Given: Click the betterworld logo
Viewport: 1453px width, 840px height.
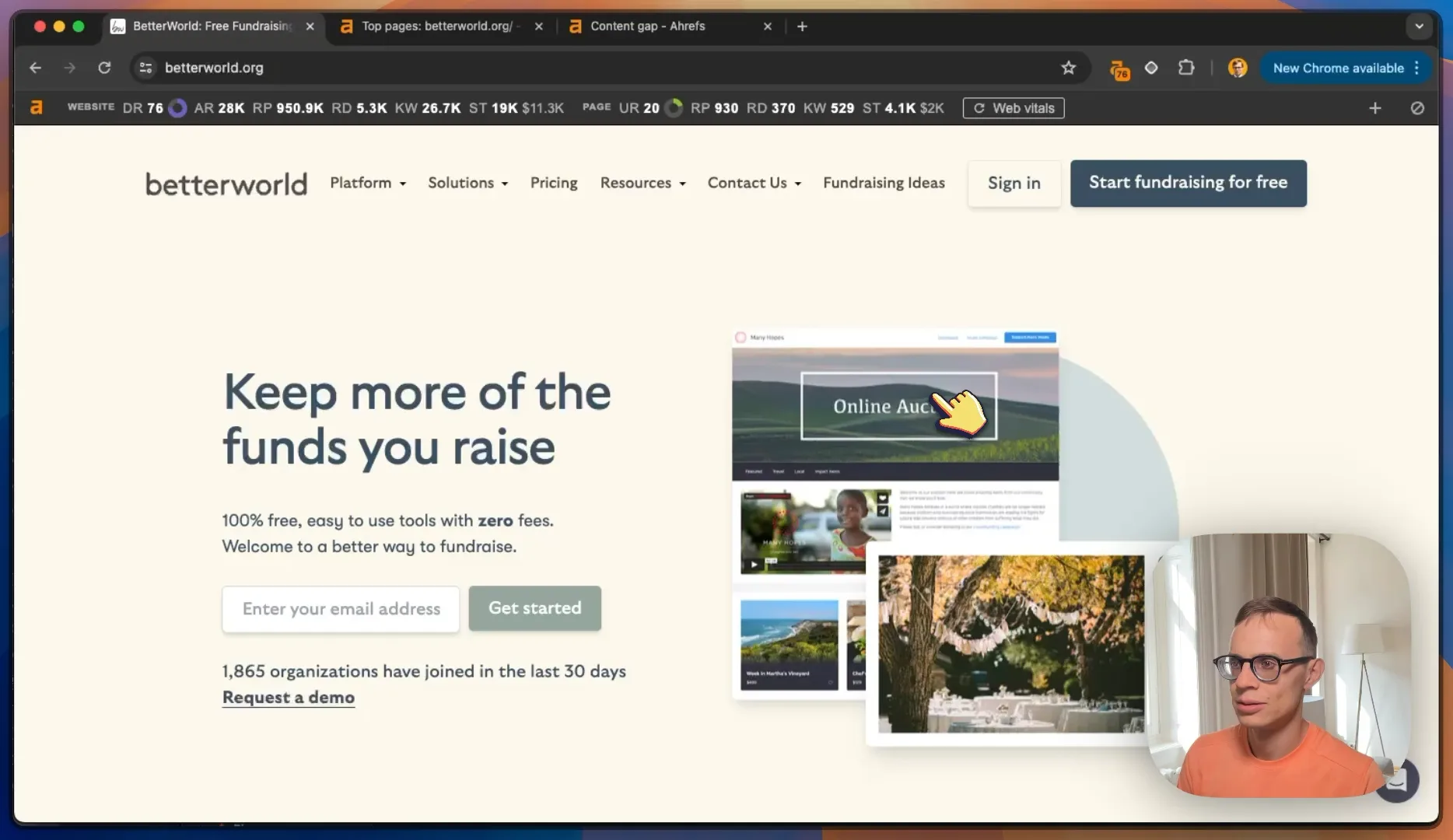Looking at the screenshot, I should [x=226, y=184].
